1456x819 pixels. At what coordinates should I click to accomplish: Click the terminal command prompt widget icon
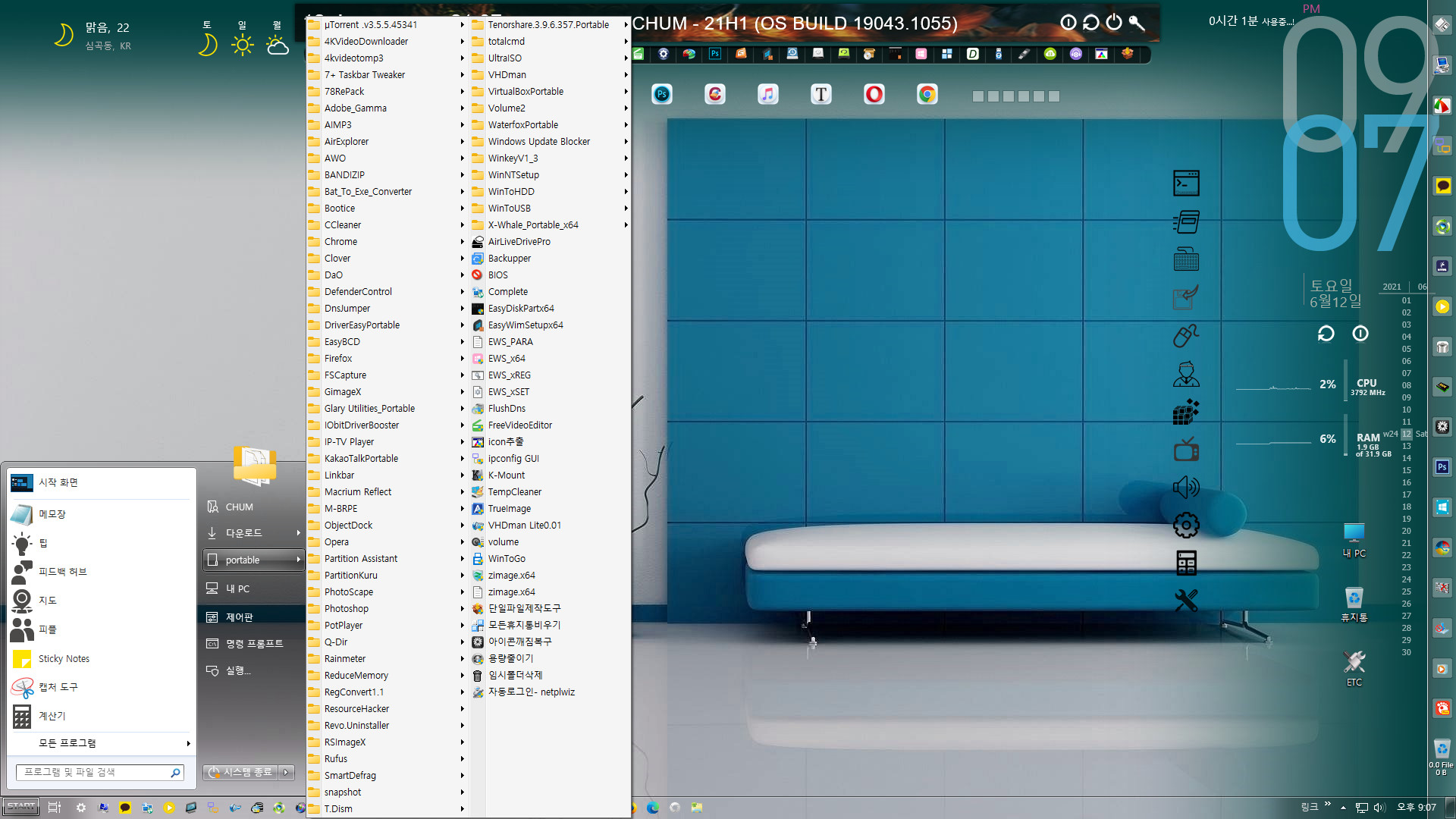(x=1186, y=183)
